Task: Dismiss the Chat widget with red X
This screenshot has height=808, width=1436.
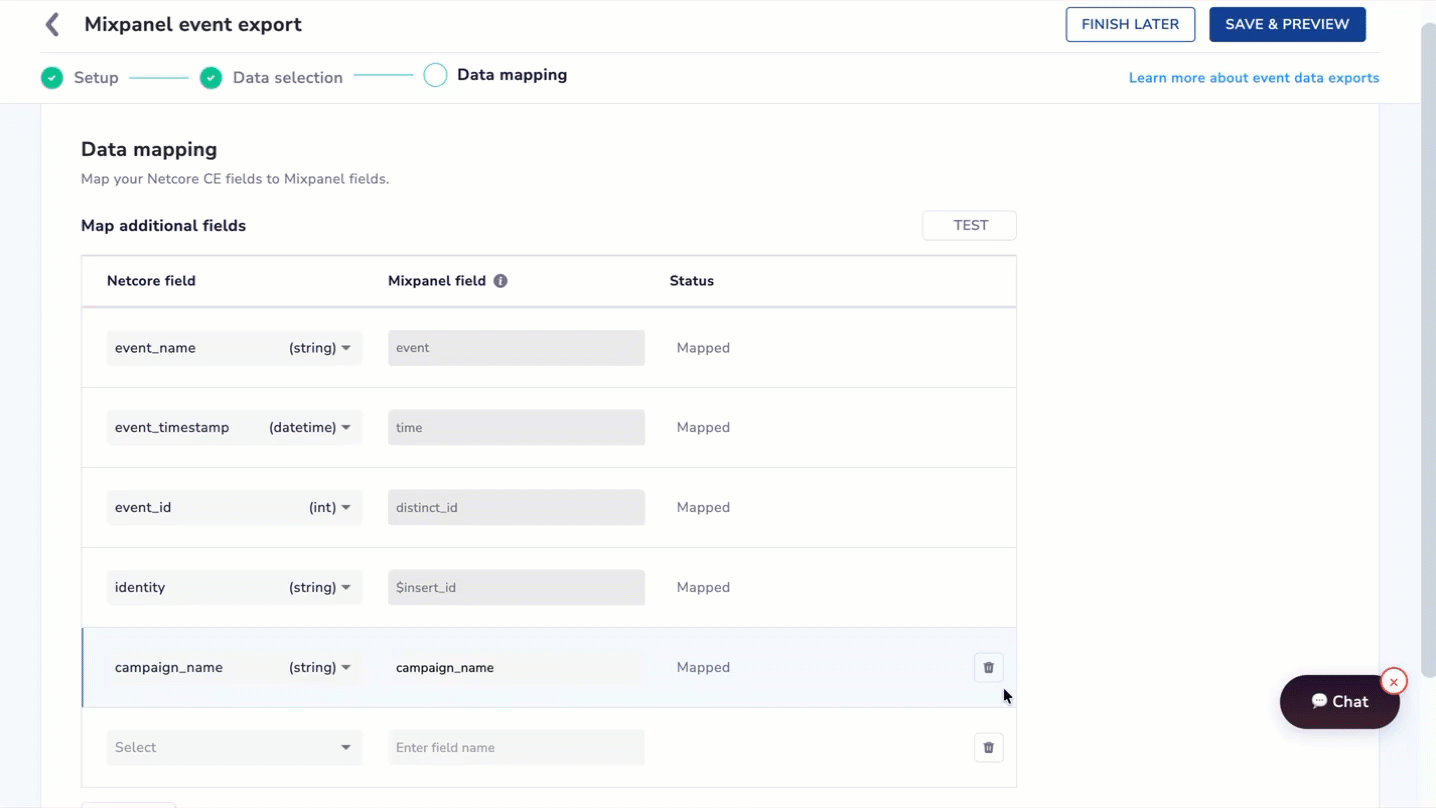Action: (x=1393, y=682)
